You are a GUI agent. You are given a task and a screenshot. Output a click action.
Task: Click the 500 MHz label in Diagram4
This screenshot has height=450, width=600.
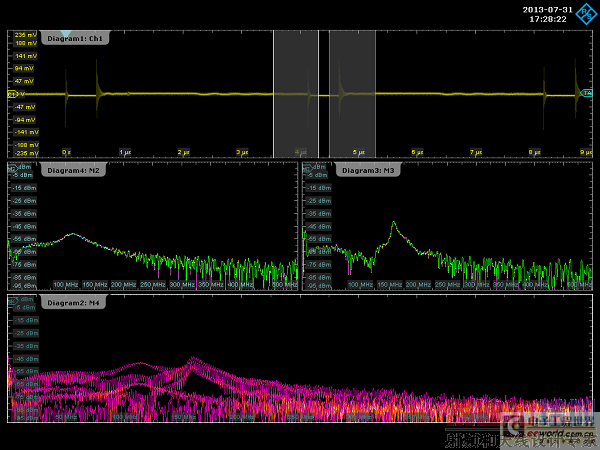tap(286, 285)
